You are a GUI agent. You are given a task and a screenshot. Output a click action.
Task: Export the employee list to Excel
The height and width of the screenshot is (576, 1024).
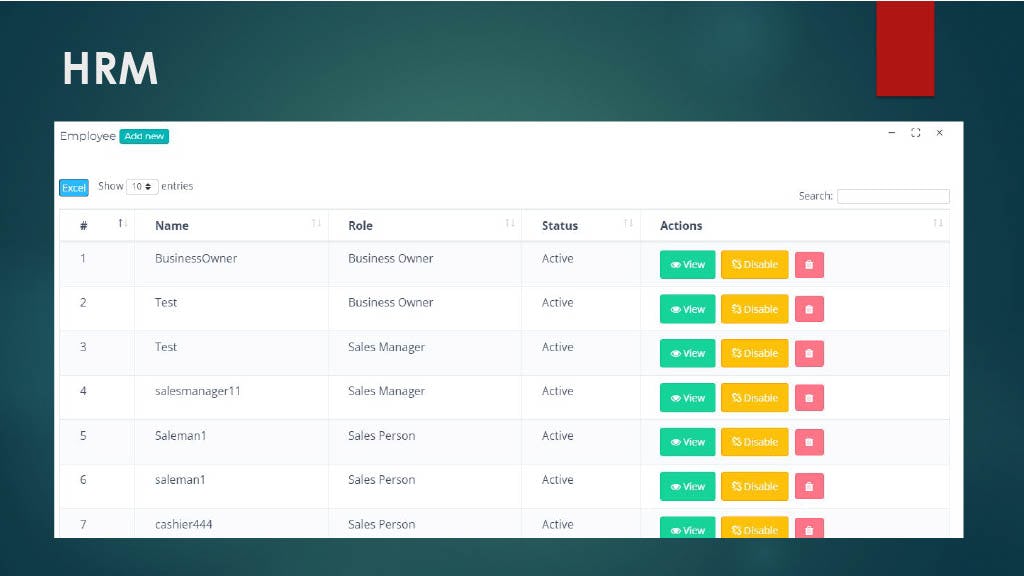(73, 187)
